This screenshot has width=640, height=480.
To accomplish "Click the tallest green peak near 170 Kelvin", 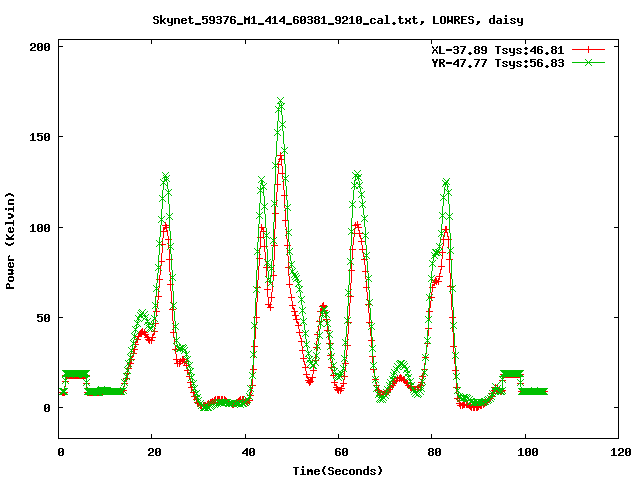I will coord(280,101).
